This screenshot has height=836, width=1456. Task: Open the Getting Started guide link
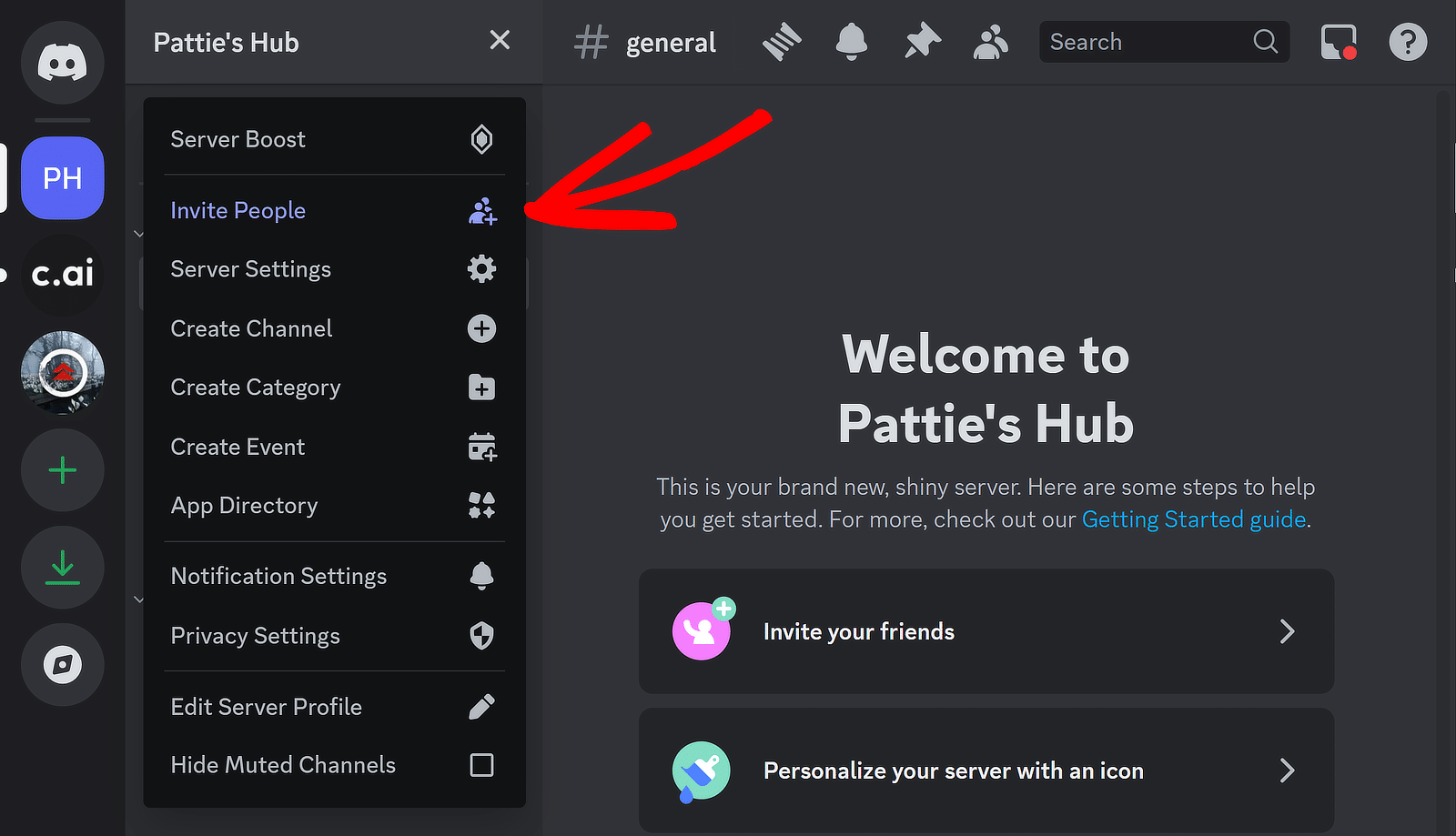(1194, 519)
